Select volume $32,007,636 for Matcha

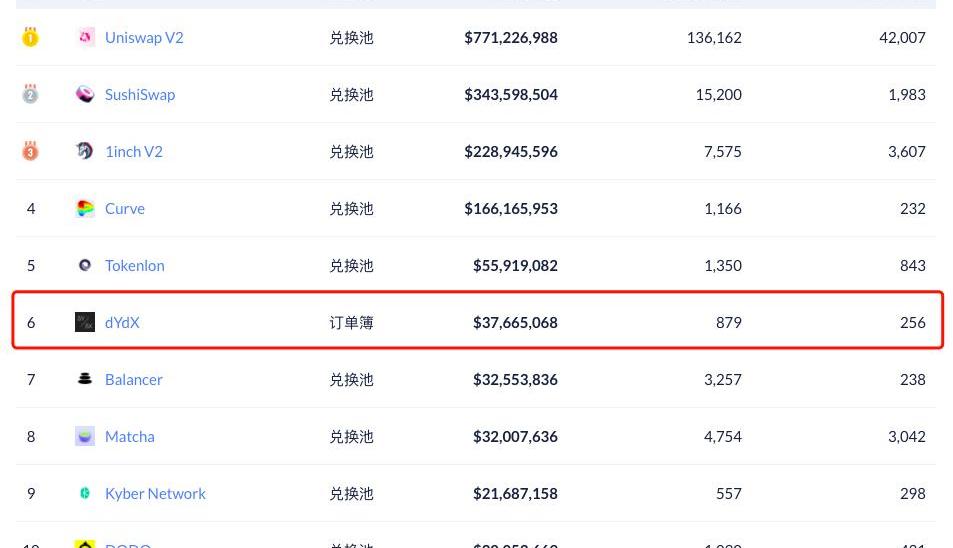(x=515, y=437)
